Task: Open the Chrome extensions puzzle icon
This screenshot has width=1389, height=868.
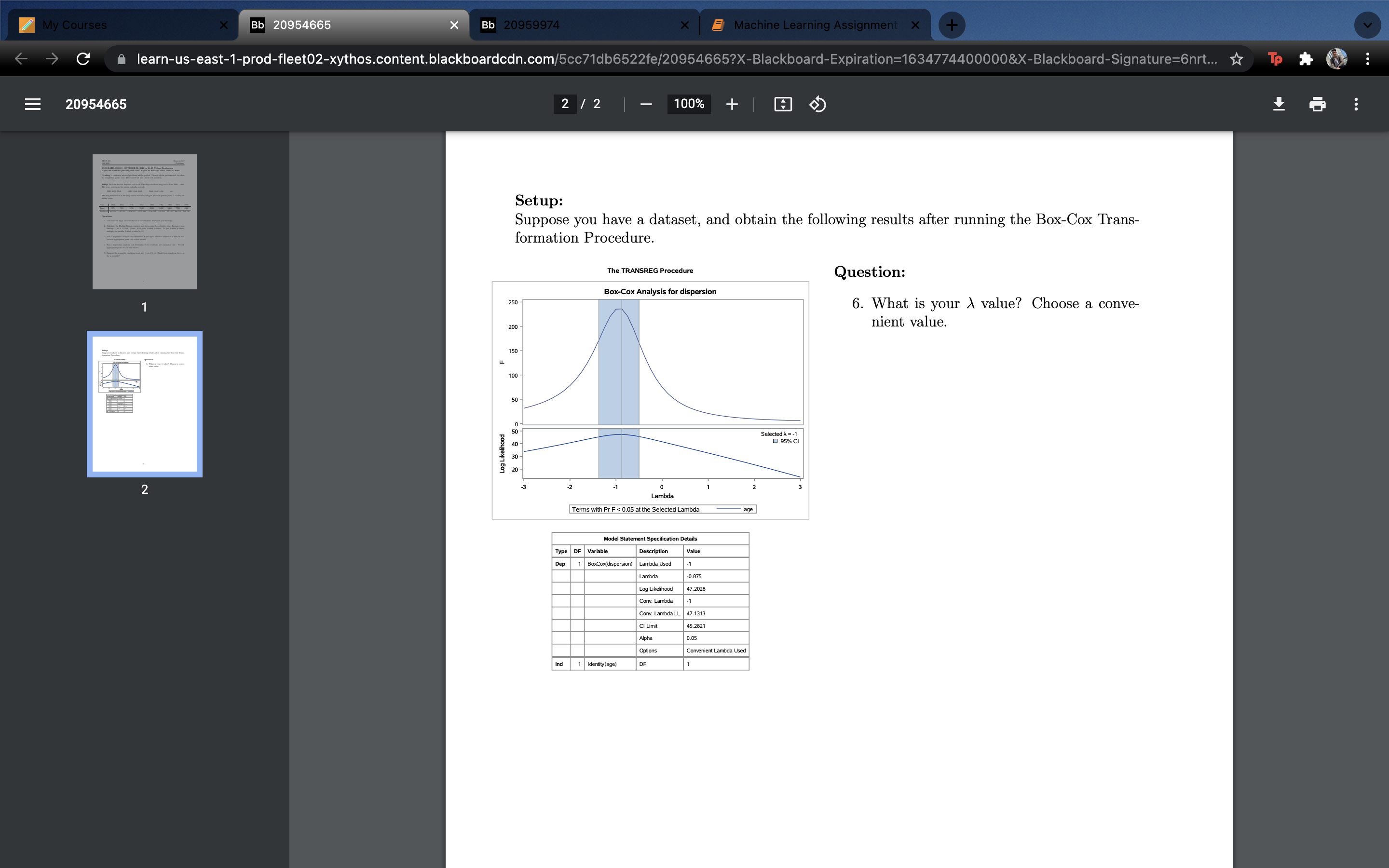Action: [1307, 58]
